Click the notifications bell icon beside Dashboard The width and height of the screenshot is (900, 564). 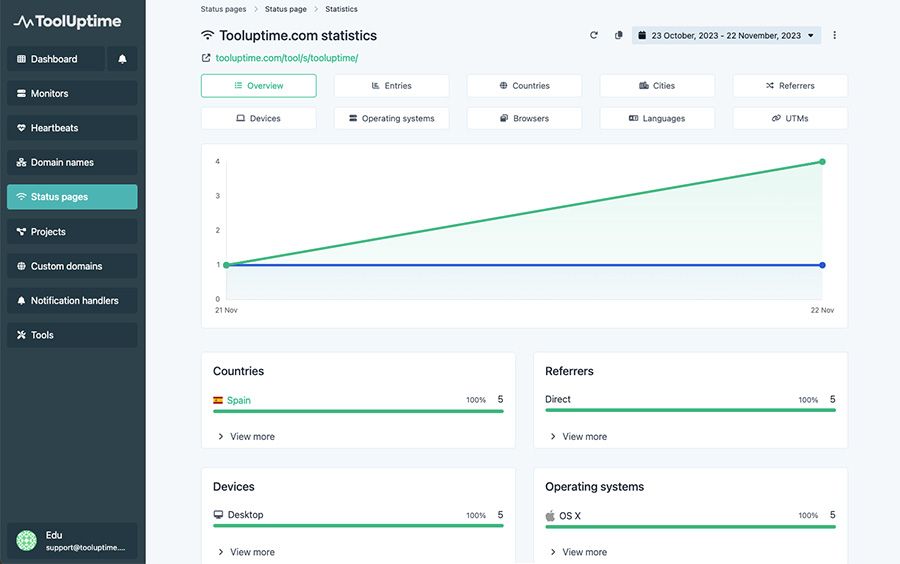122,59
